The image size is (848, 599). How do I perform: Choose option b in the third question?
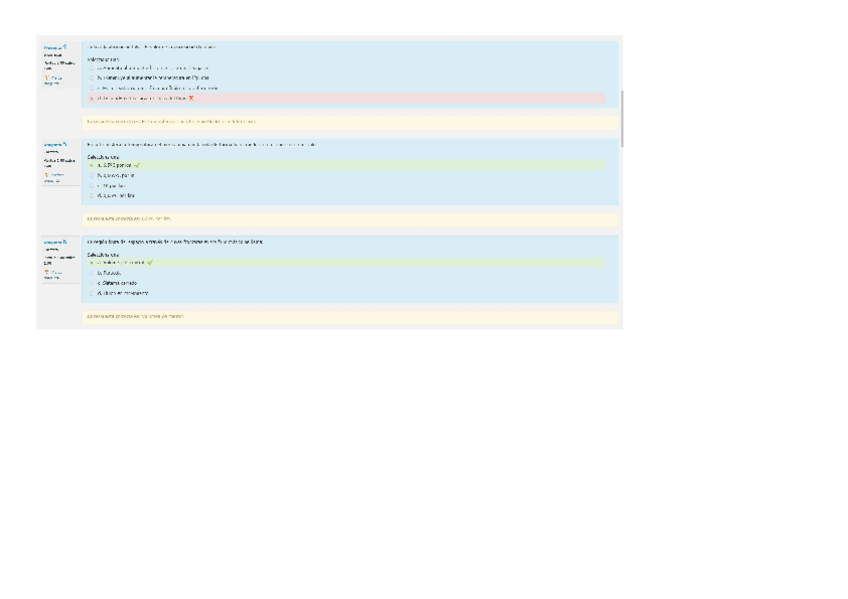pos(91,273)
